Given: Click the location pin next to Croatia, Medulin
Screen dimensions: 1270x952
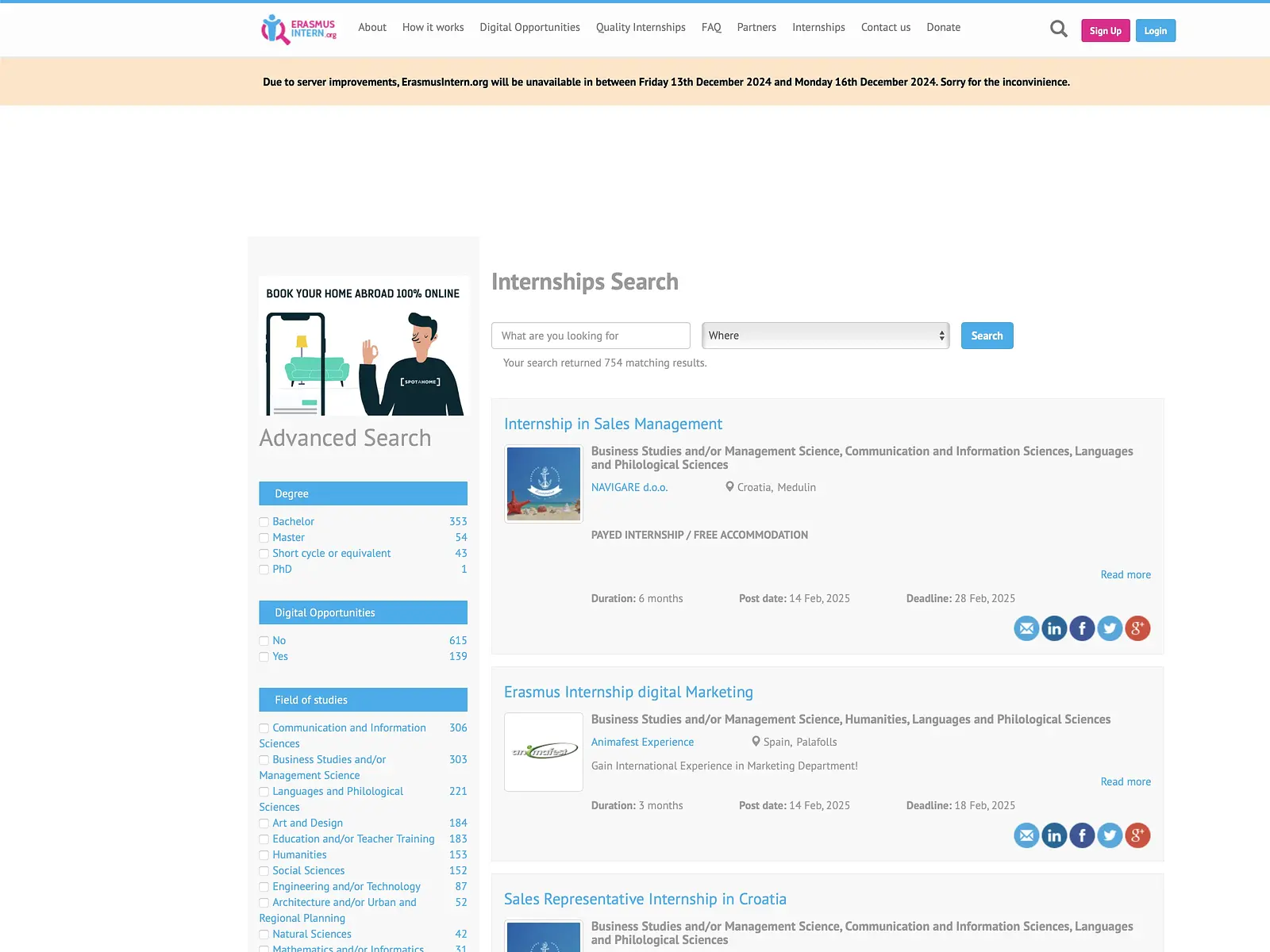Looking at the screenshot, I should [x=729, y=486].
